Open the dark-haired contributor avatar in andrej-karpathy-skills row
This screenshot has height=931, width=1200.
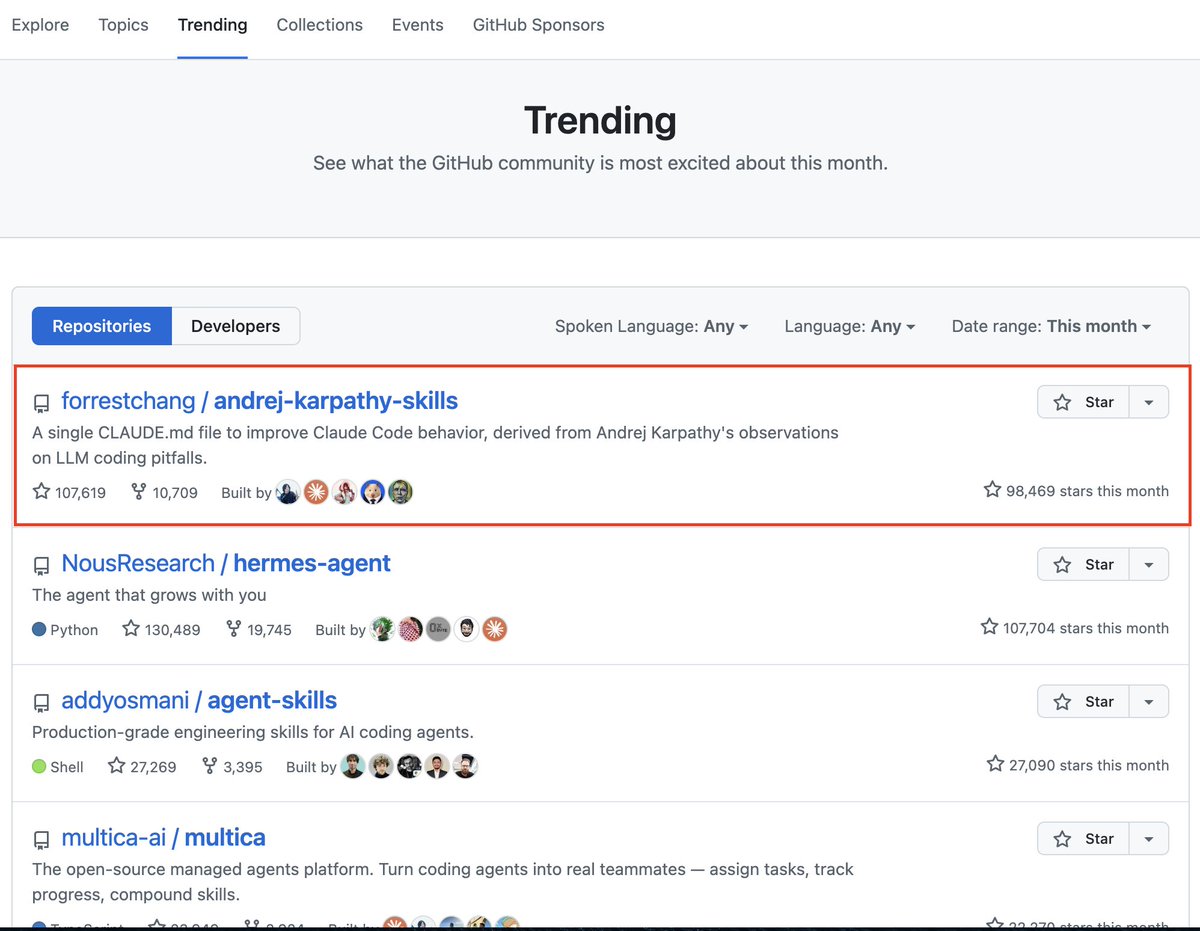click(x=288, y=492)
